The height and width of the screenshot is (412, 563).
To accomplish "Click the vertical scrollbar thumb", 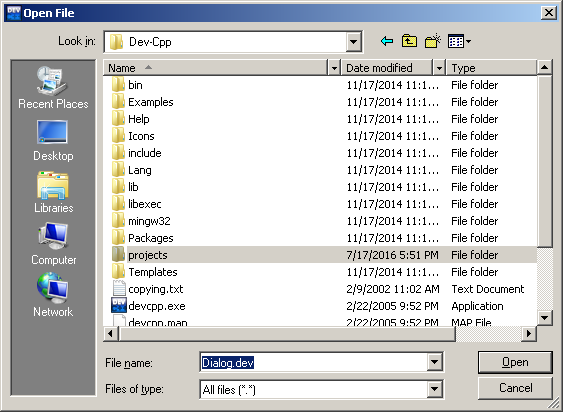I will 545,161.
